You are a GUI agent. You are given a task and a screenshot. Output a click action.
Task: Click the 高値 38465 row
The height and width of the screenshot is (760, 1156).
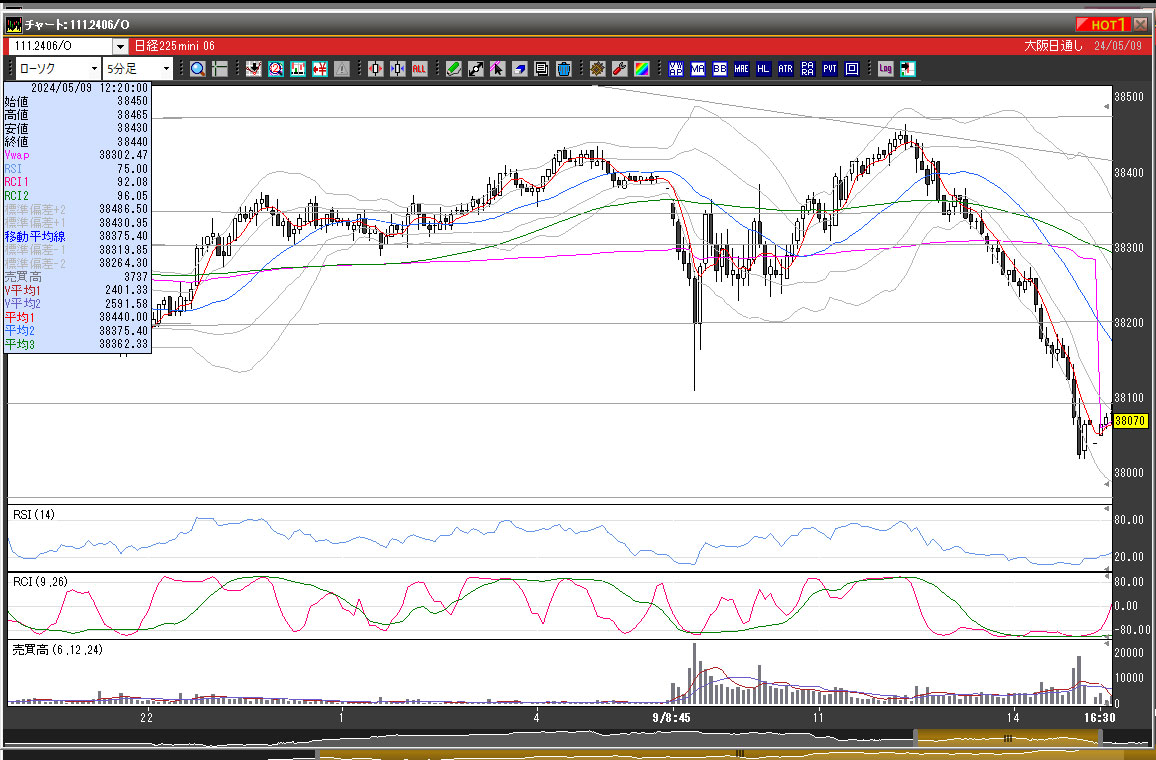(77, 114)
